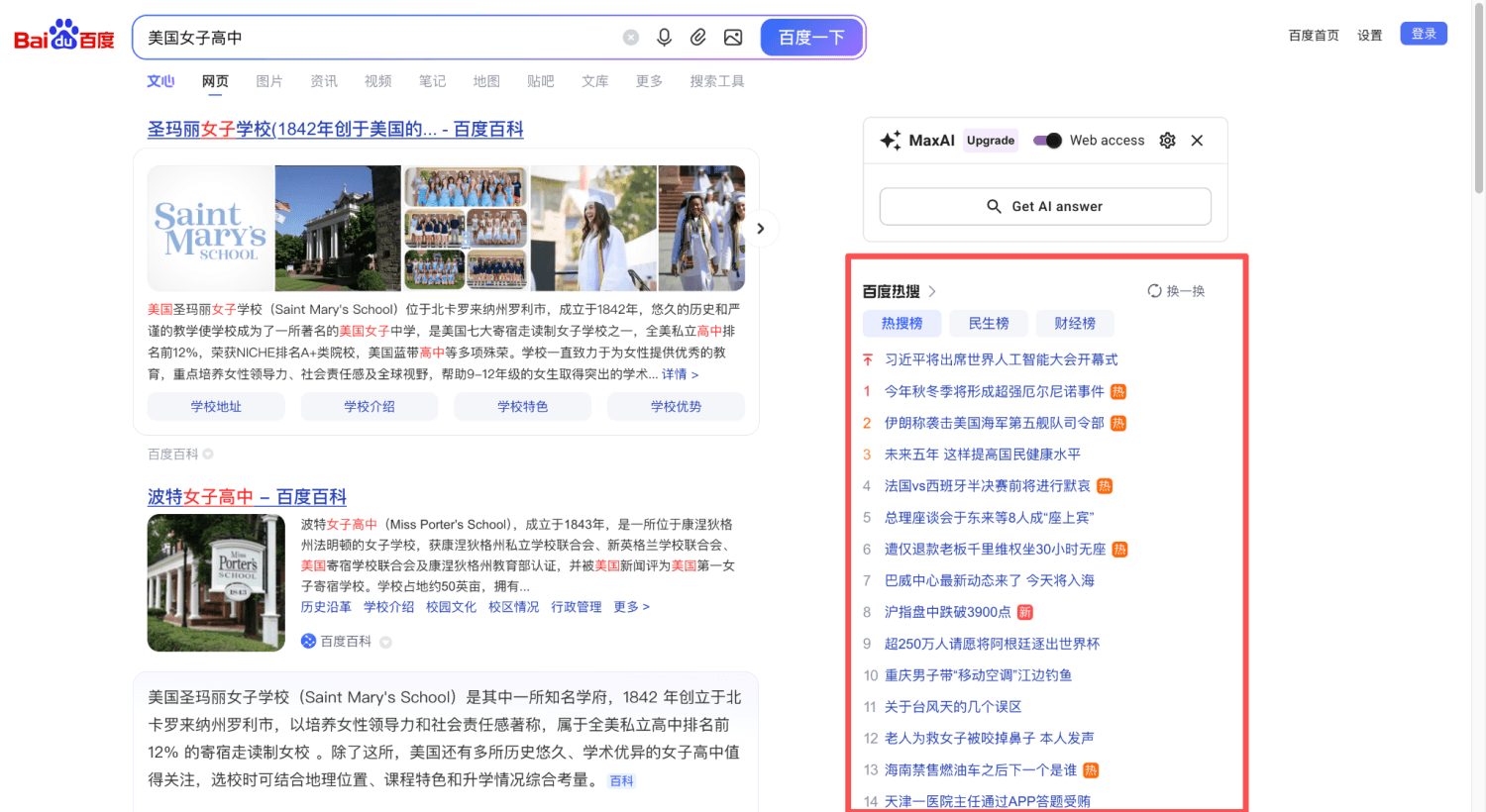Open hot search 关于台风天的几个误区
1486x812 pixels.
tap(953, 707)
